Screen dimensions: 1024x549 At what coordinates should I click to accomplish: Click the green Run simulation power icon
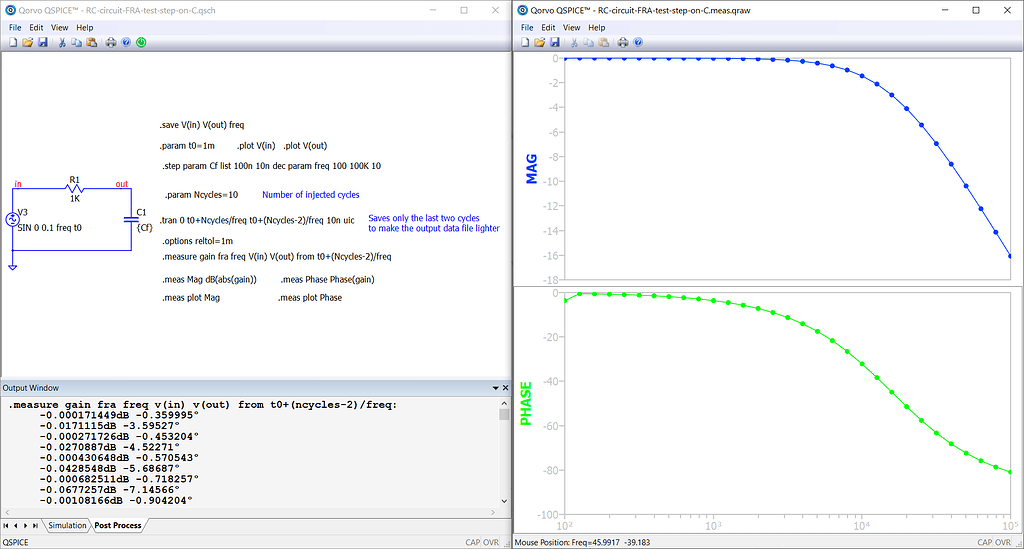coord(141,43)
